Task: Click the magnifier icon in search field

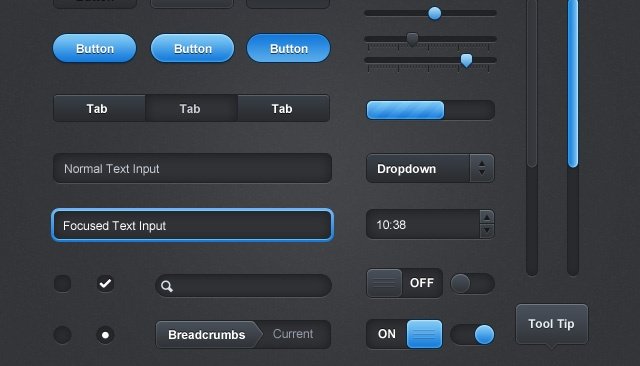Action: click(x=167, y=286)
